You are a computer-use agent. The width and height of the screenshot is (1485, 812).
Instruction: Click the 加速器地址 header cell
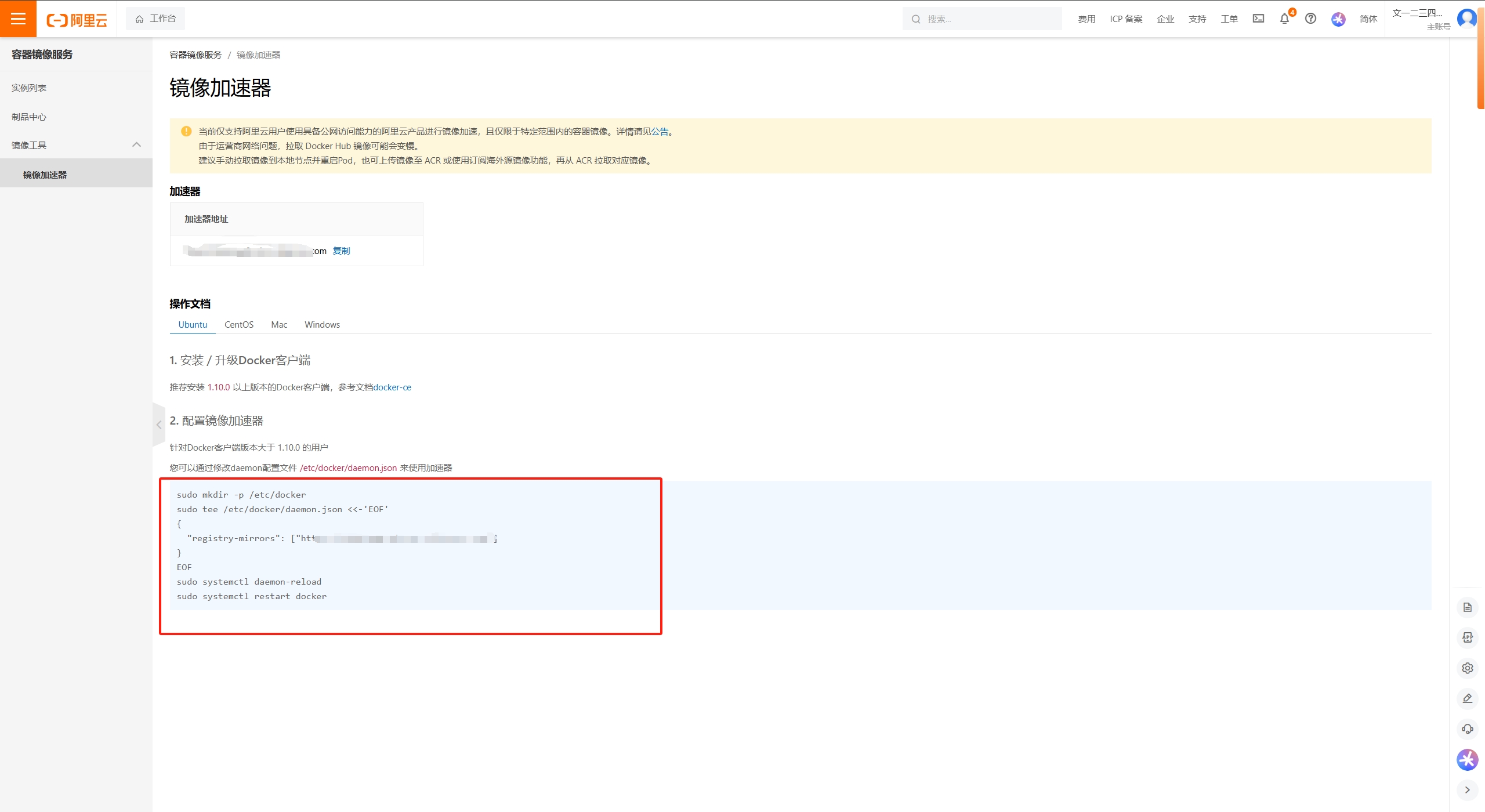pos(296,219)
